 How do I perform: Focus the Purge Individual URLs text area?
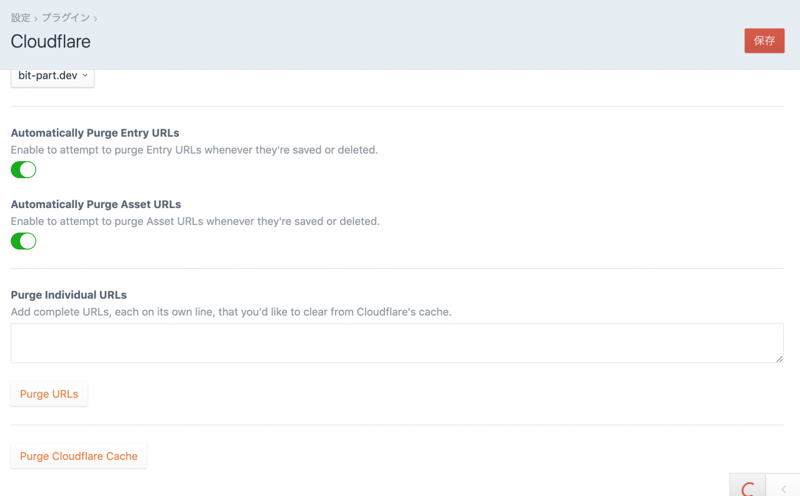(x=396, y=343)
